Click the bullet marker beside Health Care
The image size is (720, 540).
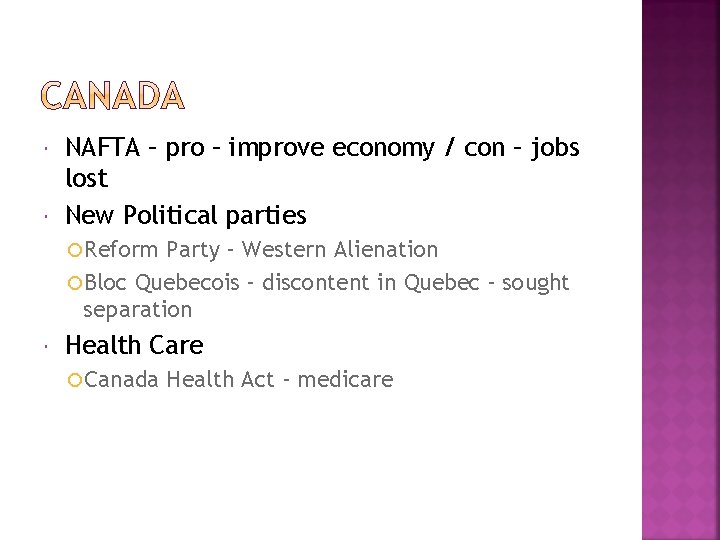48,346
